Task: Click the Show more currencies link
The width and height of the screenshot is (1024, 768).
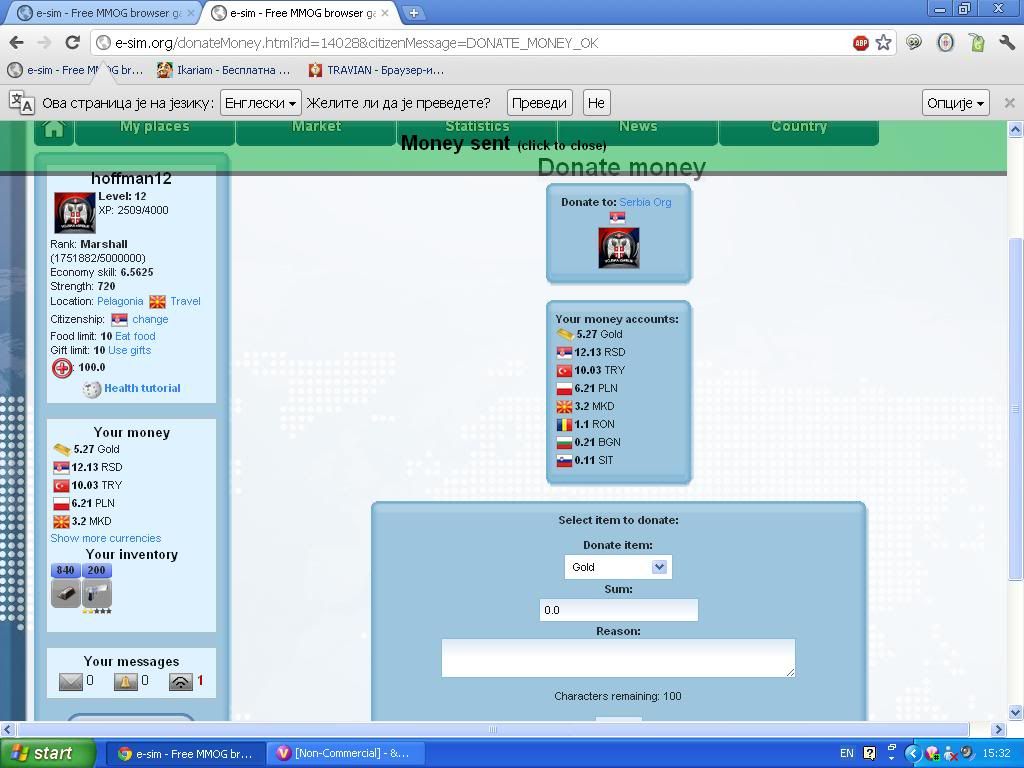Action: 105,538
